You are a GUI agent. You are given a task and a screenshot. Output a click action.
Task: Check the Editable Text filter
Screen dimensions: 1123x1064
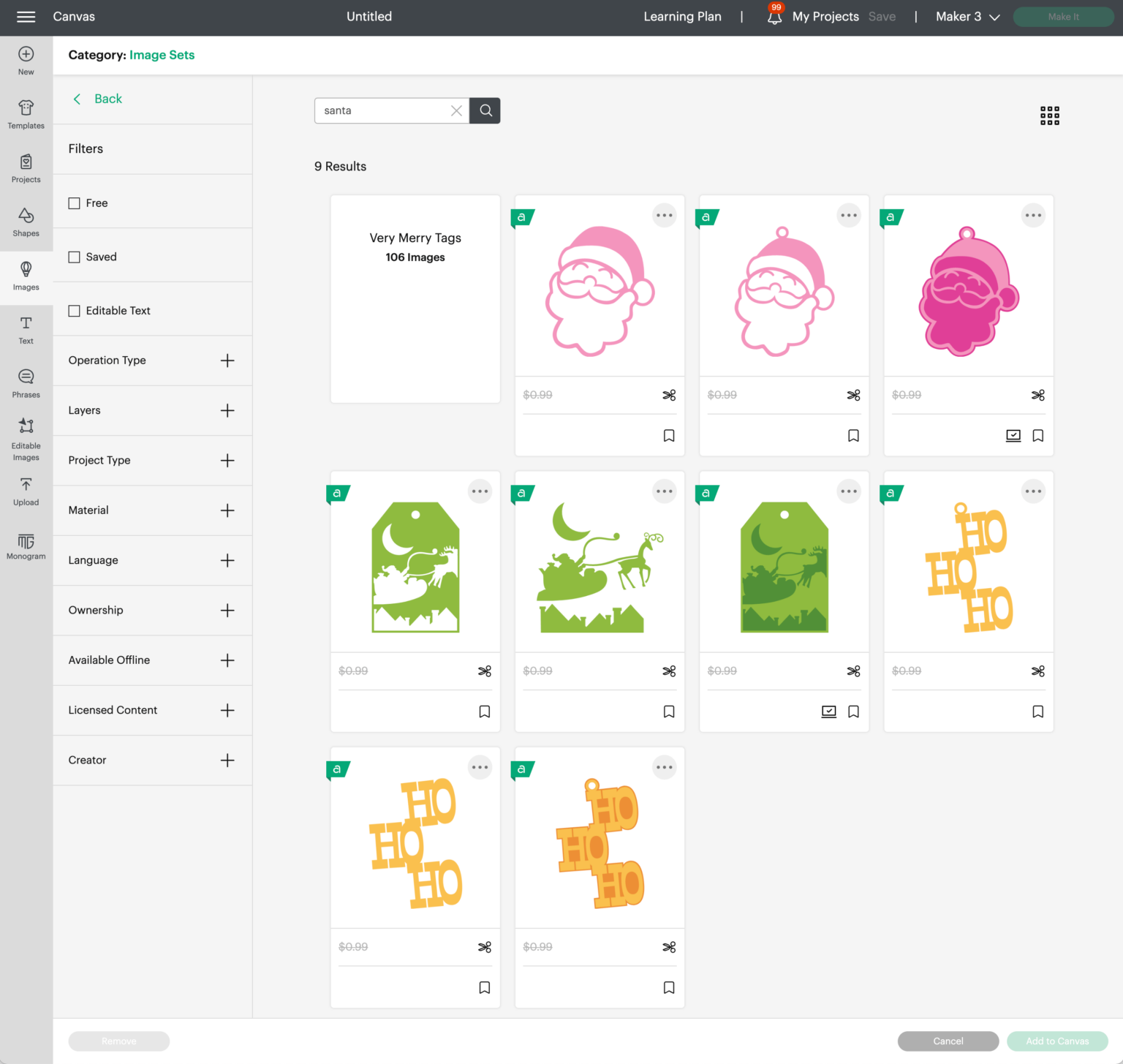(x=75, y=311)
